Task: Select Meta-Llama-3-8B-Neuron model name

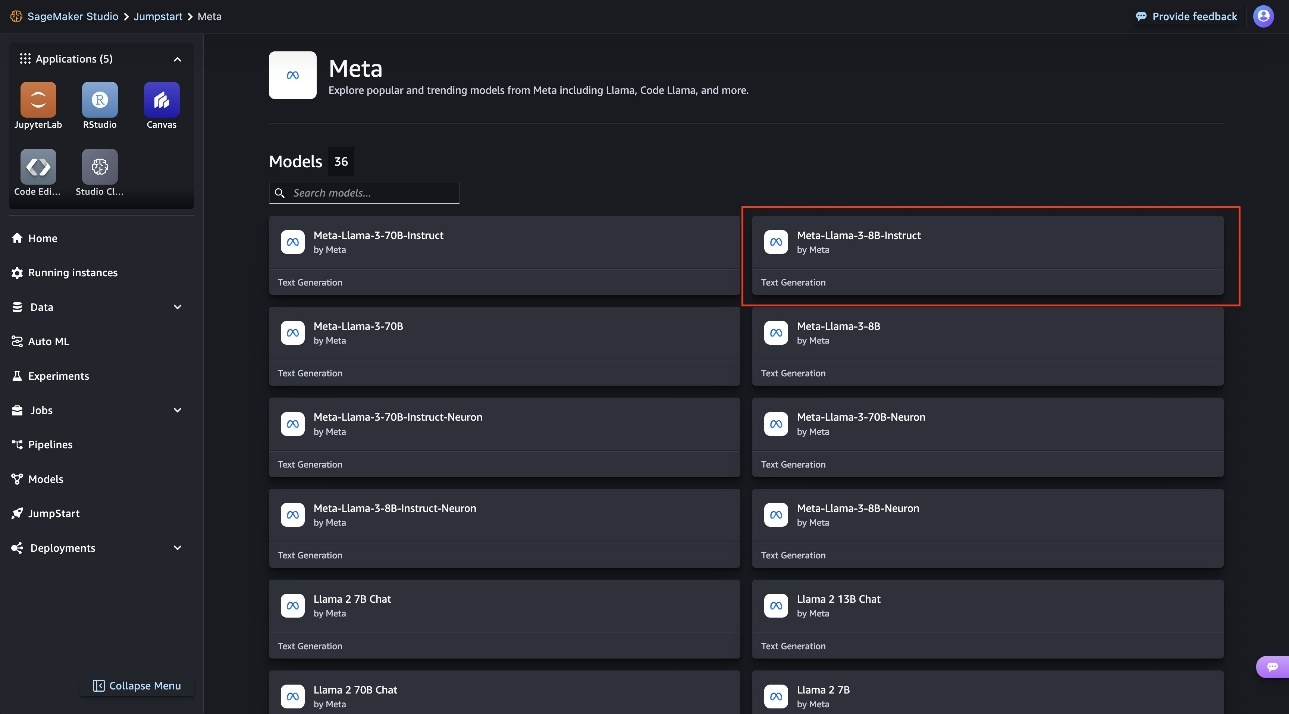Action: 858,508
